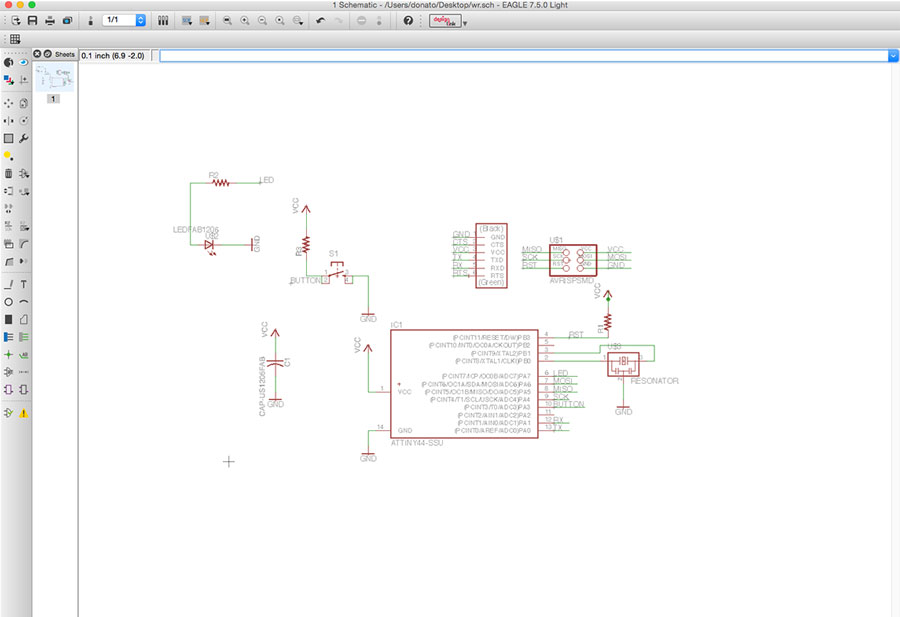Select the Module tool
Image resolution: width=900 pixels, height=617 pixels.
(x=8, y=390)
